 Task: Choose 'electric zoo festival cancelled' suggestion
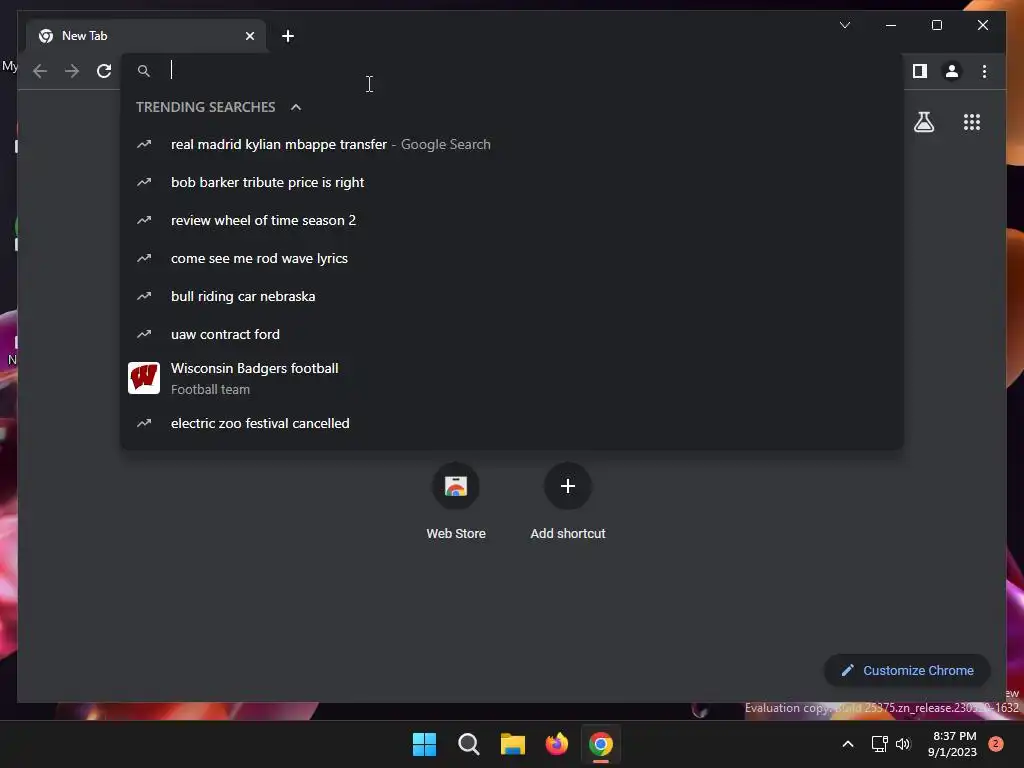[512, 423]
